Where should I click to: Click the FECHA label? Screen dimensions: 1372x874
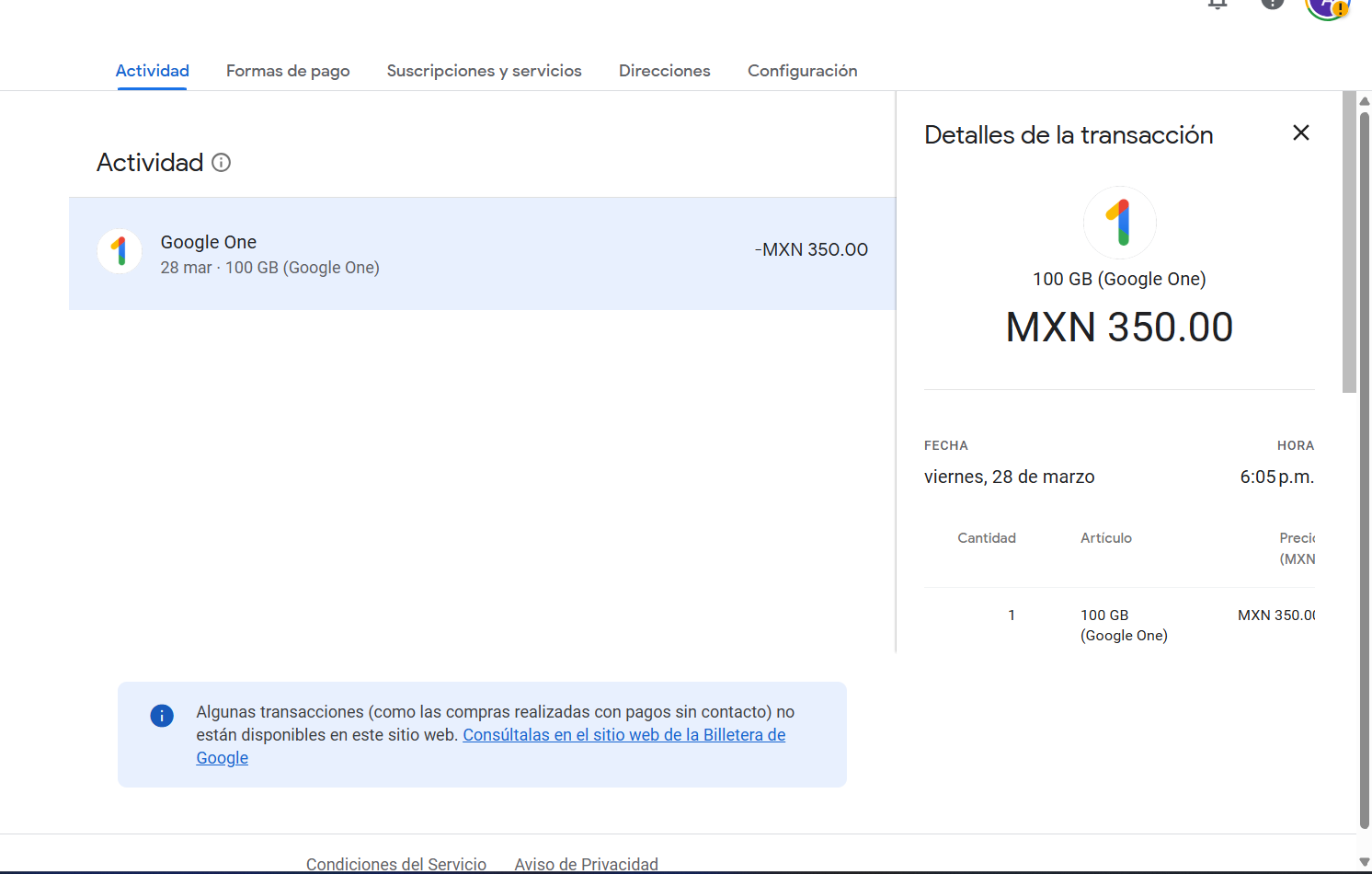pyautogui.click(x=946, y=445)
